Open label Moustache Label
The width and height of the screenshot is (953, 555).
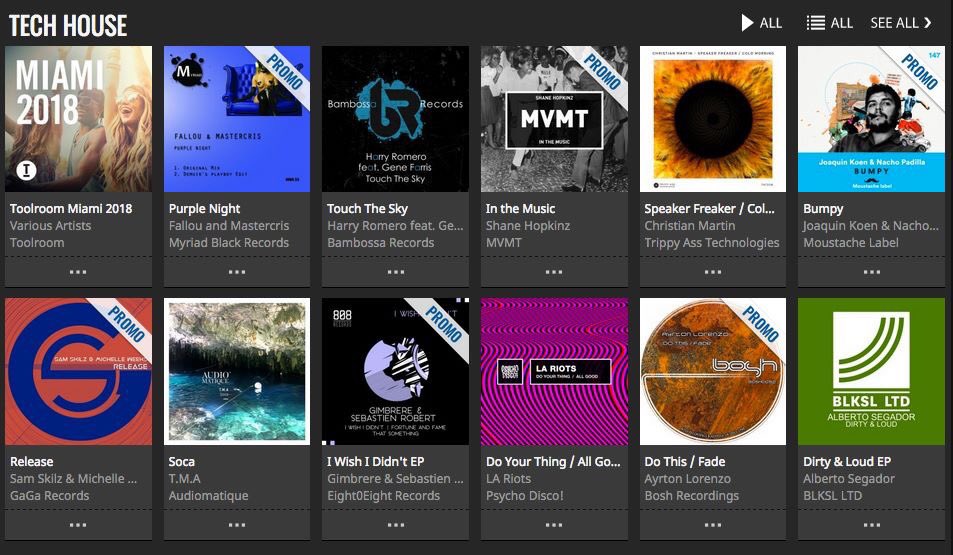coord(851,243)
